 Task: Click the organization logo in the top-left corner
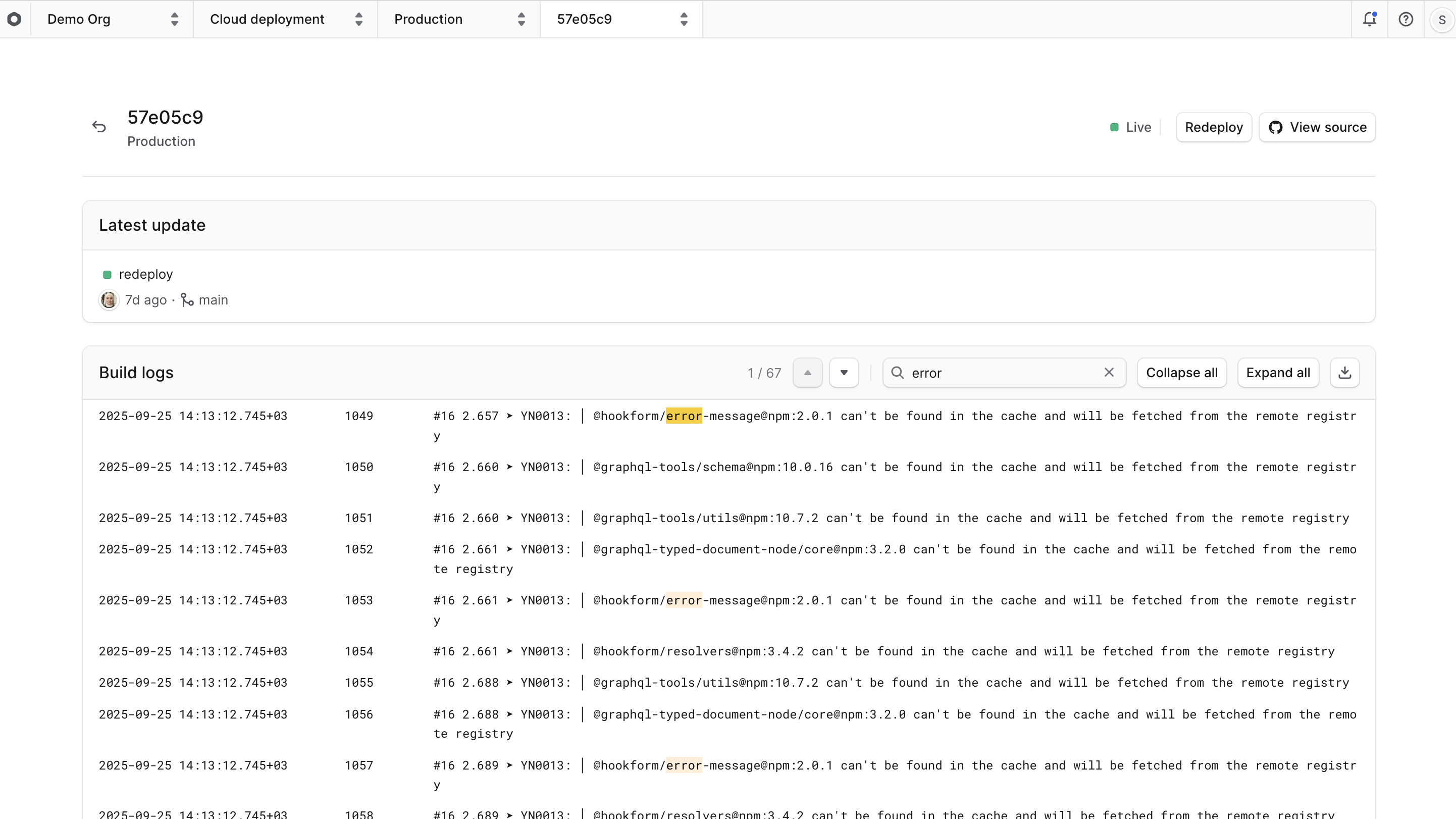pos(15,19)
